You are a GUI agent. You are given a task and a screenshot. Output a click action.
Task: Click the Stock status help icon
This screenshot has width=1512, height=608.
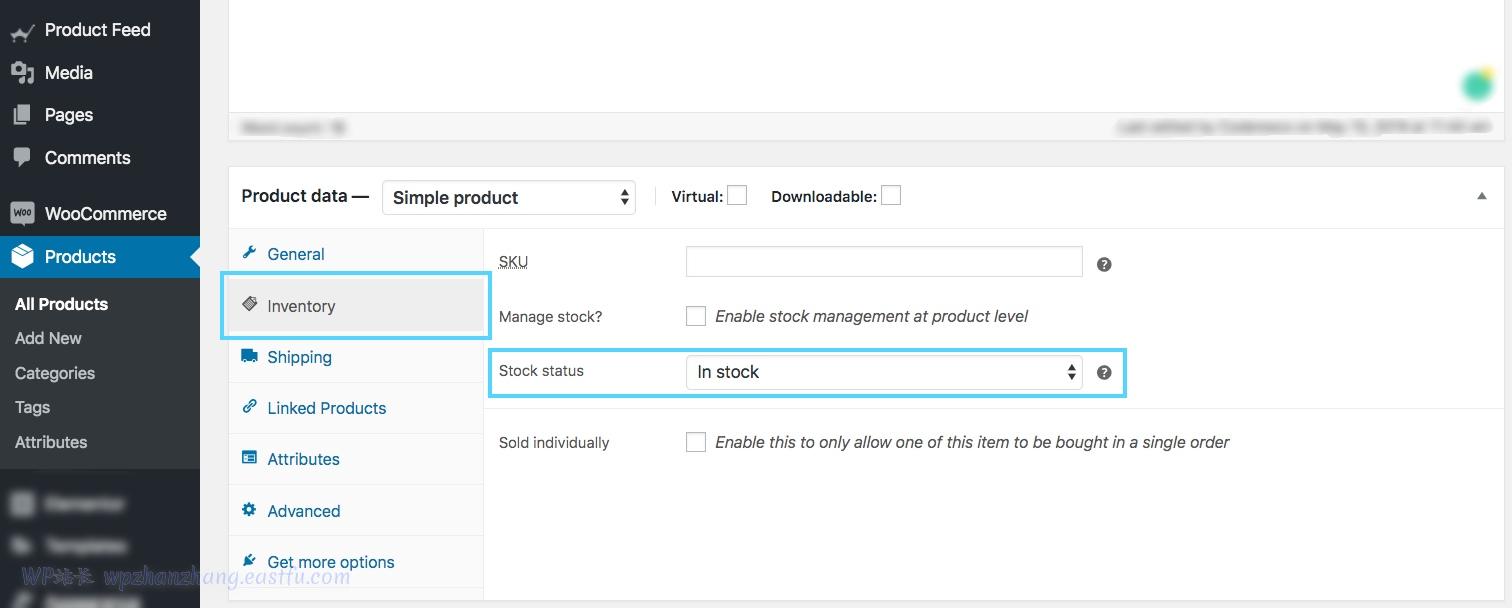point(1104,372)
